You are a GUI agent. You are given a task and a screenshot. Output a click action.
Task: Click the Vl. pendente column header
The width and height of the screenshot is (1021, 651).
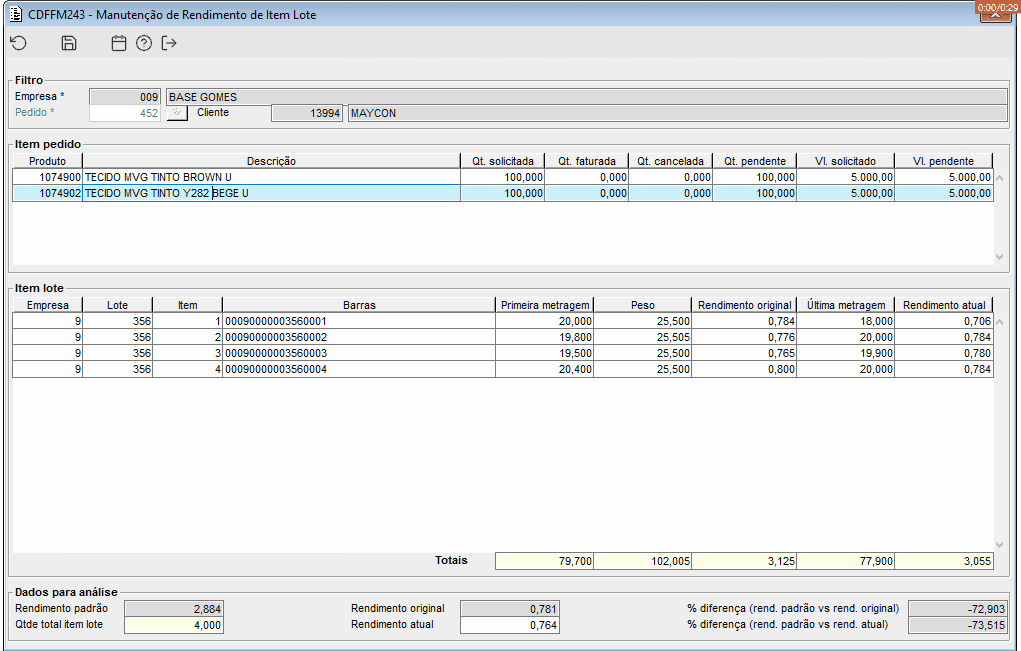944,161
